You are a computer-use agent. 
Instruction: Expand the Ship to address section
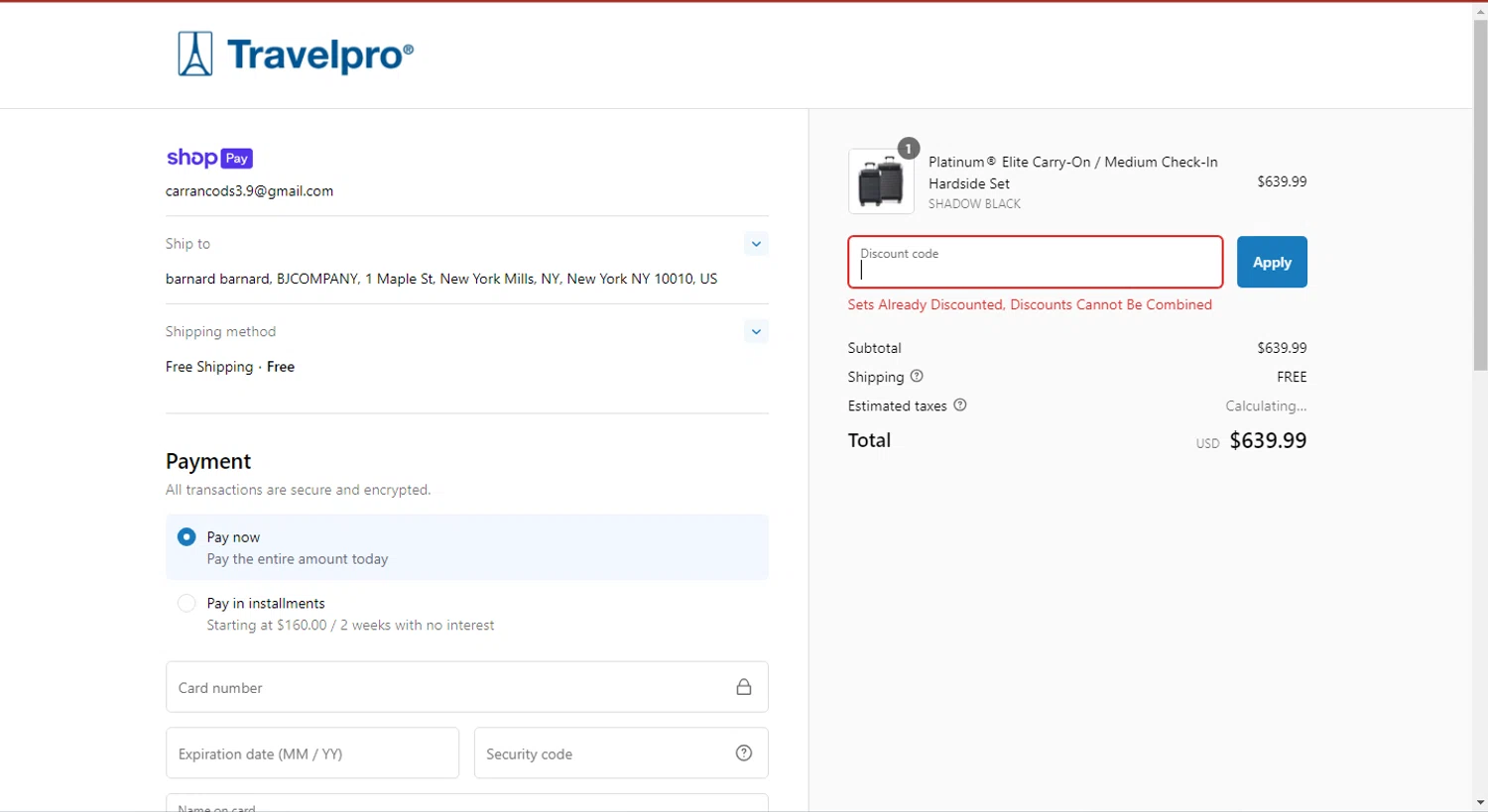pos(756,244)
